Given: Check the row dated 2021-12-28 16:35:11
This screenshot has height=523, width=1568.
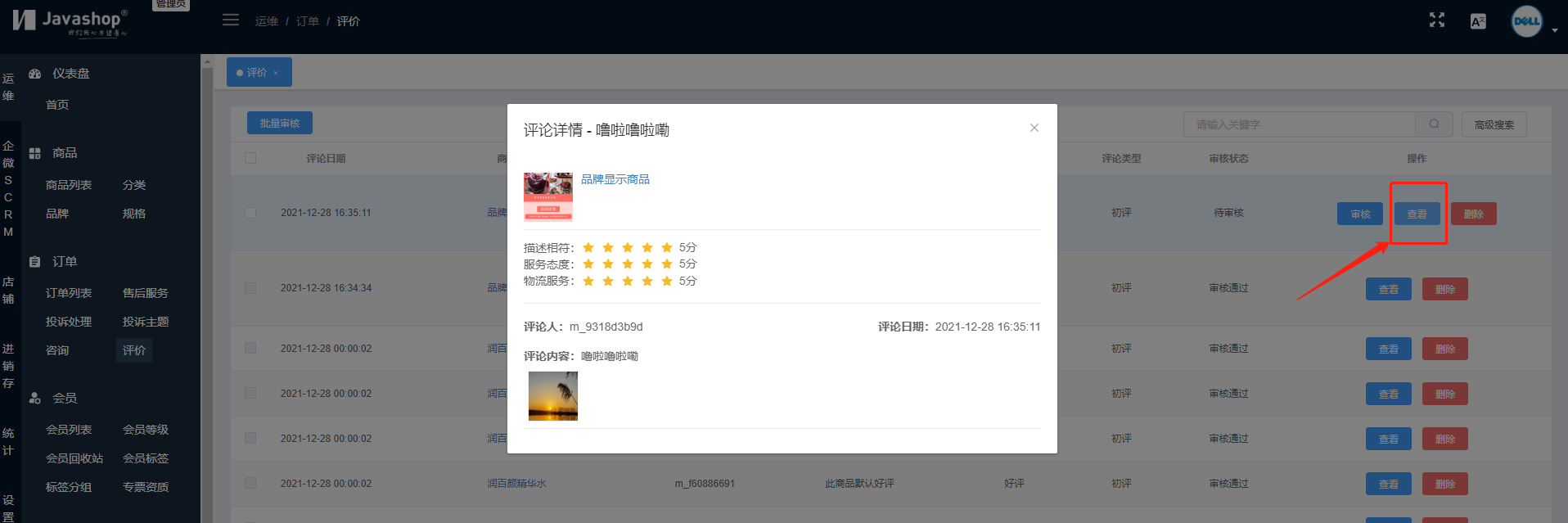Looking at the screenshot, I should (x=250, y=213).
